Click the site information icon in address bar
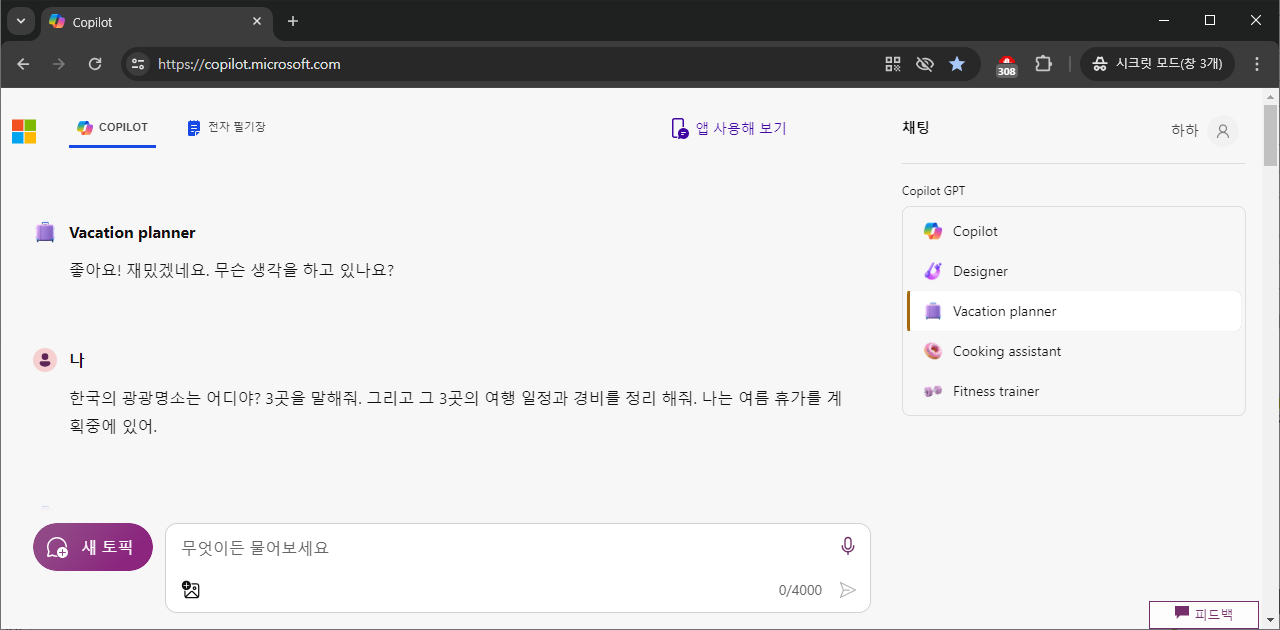The image size is (1280, 630). pos(138,64)
